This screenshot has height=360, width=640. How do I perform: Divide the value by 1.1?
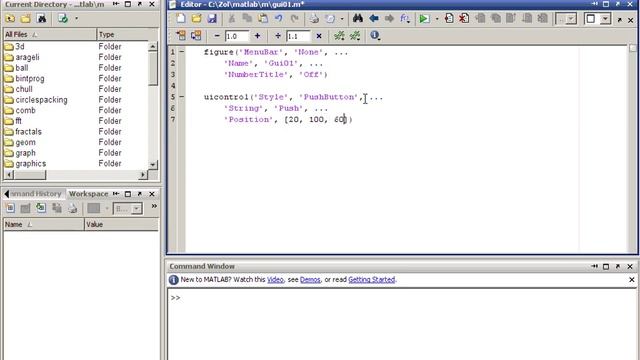point(278,36)
